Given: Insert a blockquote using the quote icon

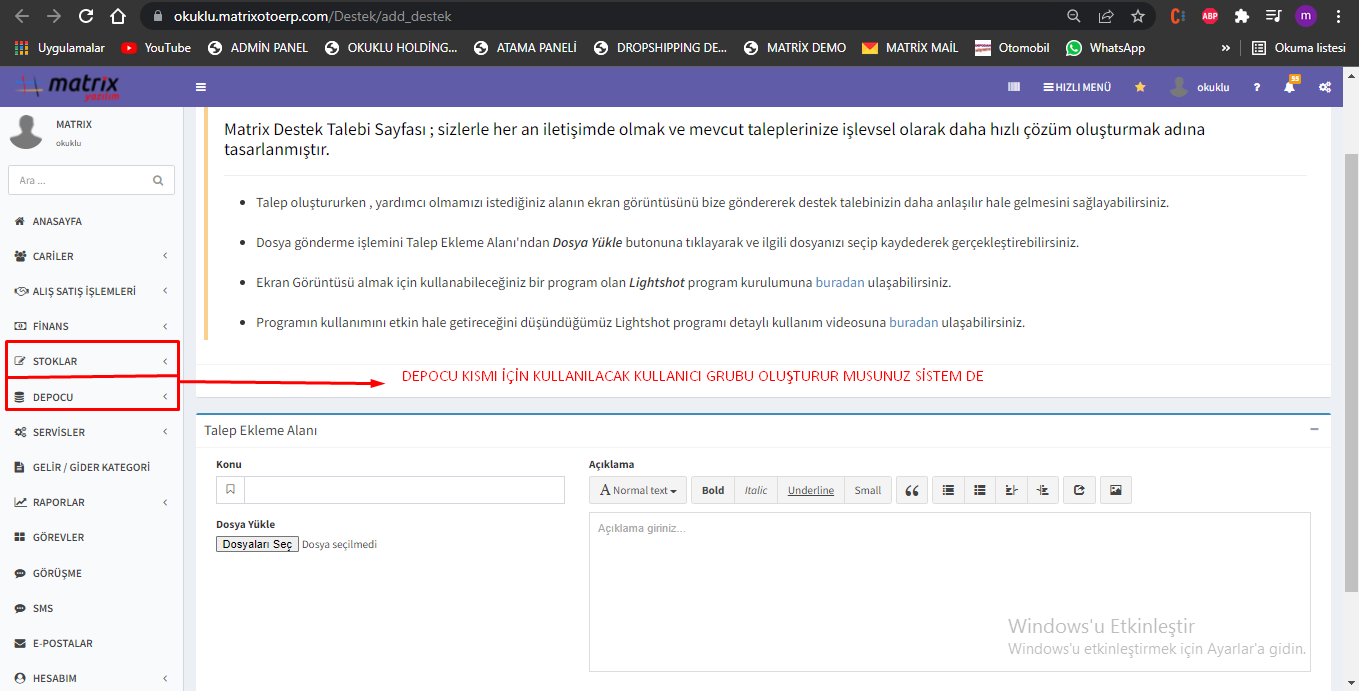Looking at the screenshot, I should tap(911, 490).
